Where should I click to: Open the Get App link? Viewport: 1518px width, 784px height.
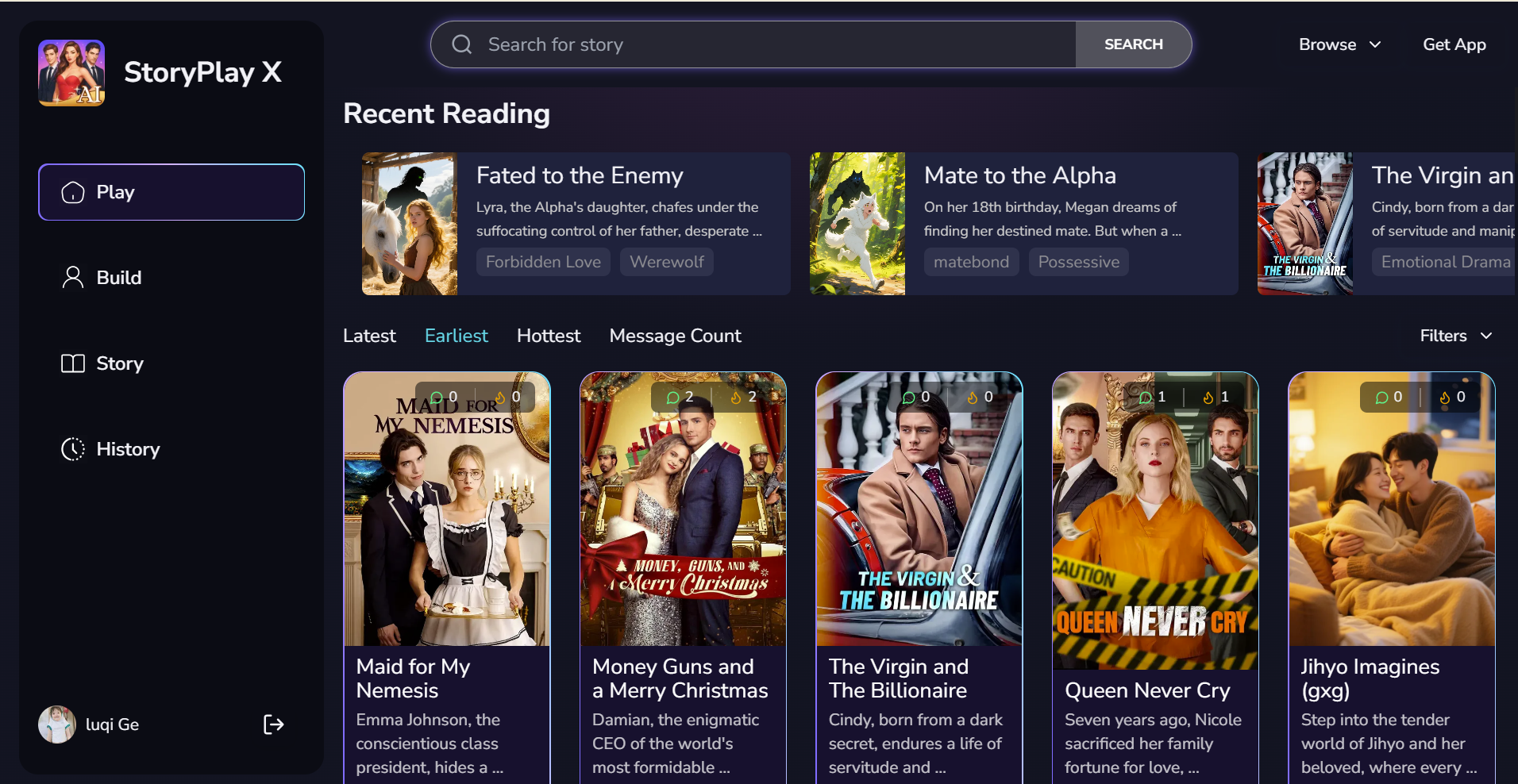click(1454, 44)
